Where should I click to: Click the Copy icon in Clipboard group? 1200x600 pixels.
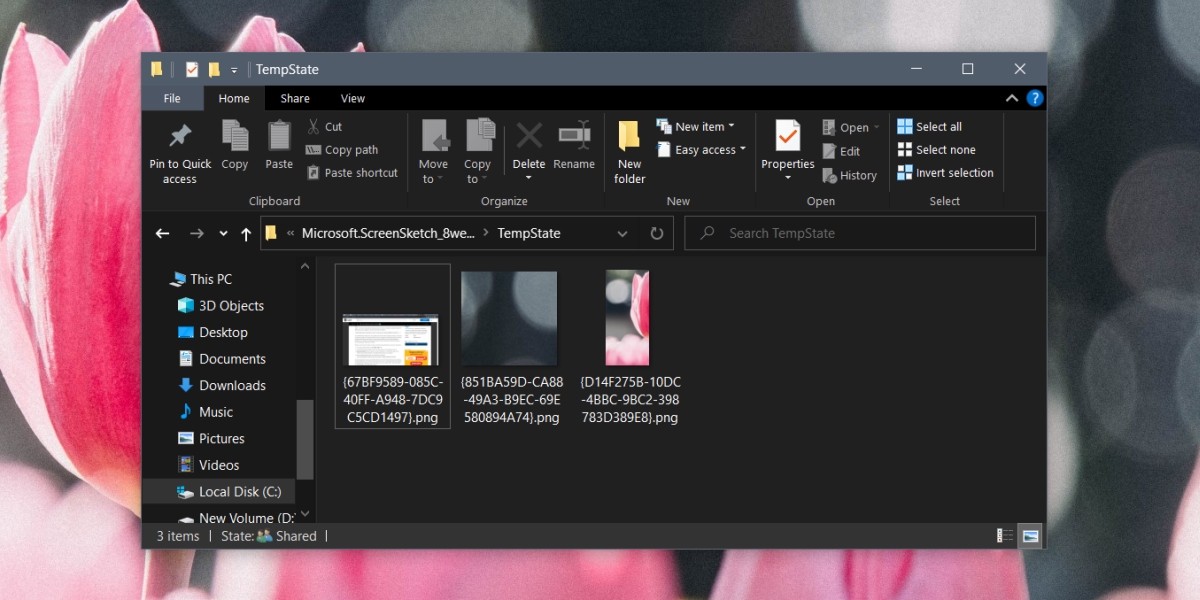tap(235, 137)
